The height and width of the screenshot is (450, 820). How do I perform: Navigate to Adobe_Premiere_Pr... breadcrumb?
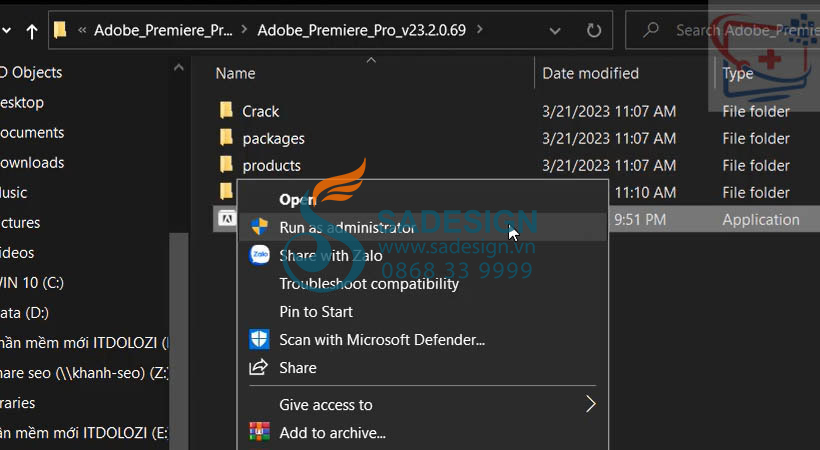pos(163,30)
